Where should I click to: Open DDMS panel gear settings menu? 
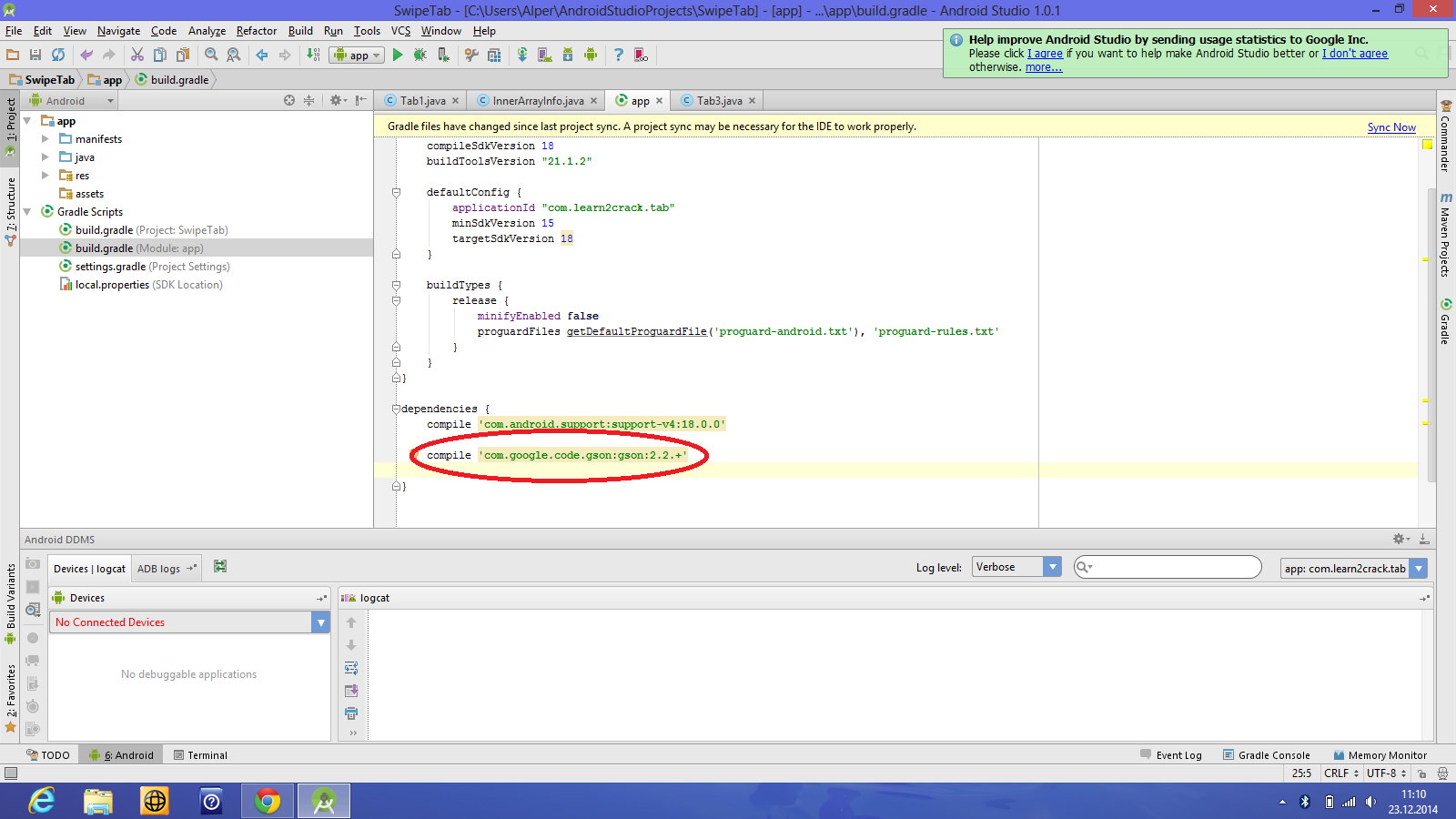tap(1401, 539)
